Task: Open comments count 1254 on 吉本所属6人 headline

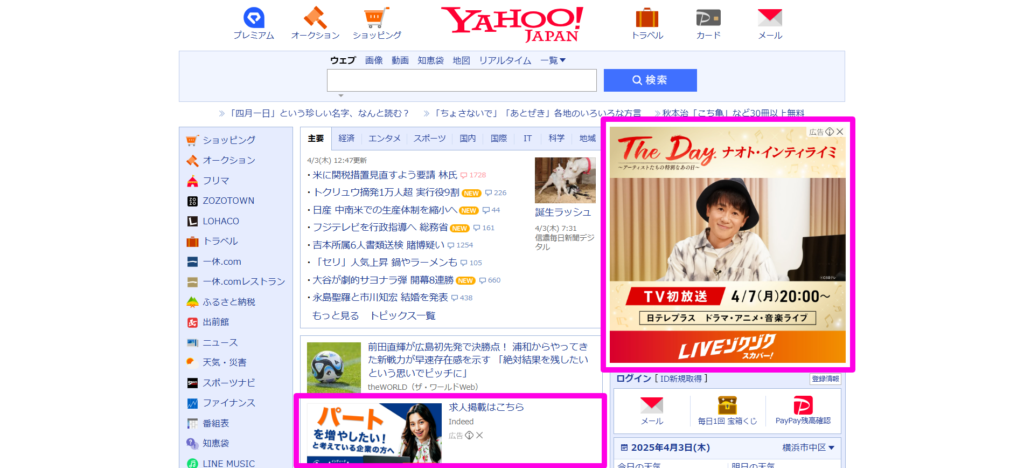Action: point(460,245)
